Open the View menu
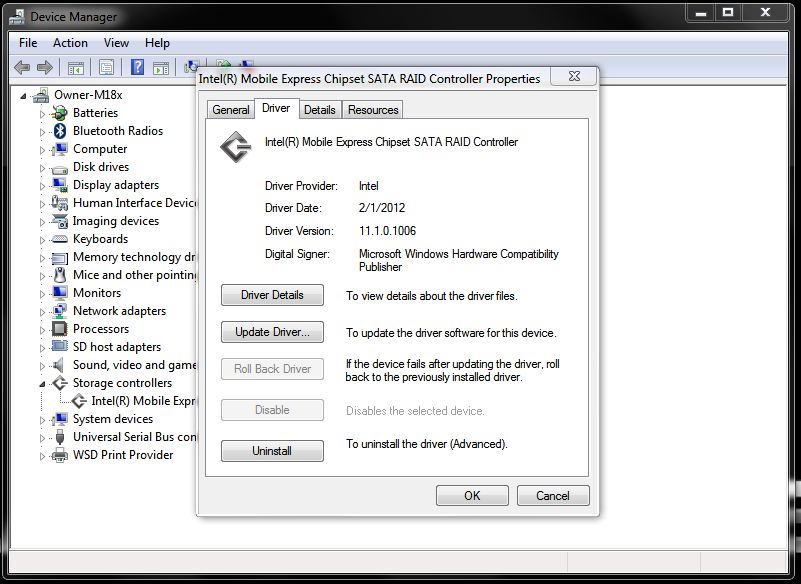 click(116, 43)
